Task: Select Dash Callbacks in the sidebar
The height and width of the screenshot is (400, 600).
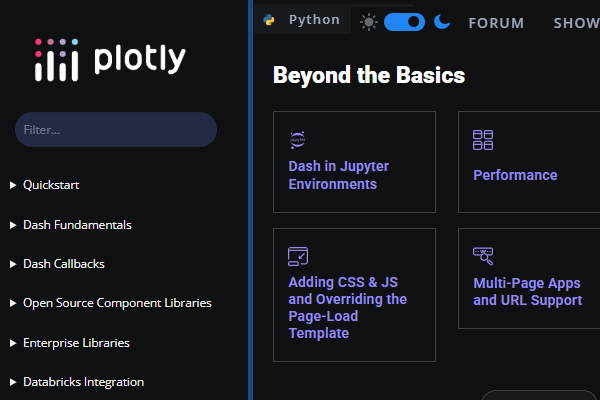Action: pos(64,264)
